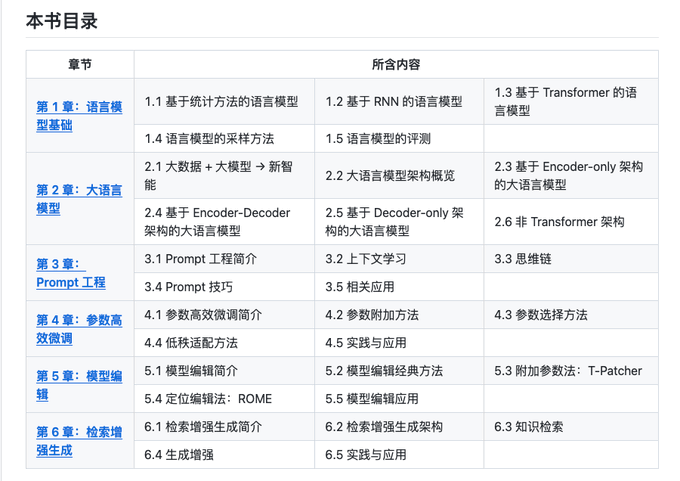Select cell 1.3 基于 Transformer 的语言模型
Image resolution: width=680 pixels, height=481 pixels.
[571, 101]
